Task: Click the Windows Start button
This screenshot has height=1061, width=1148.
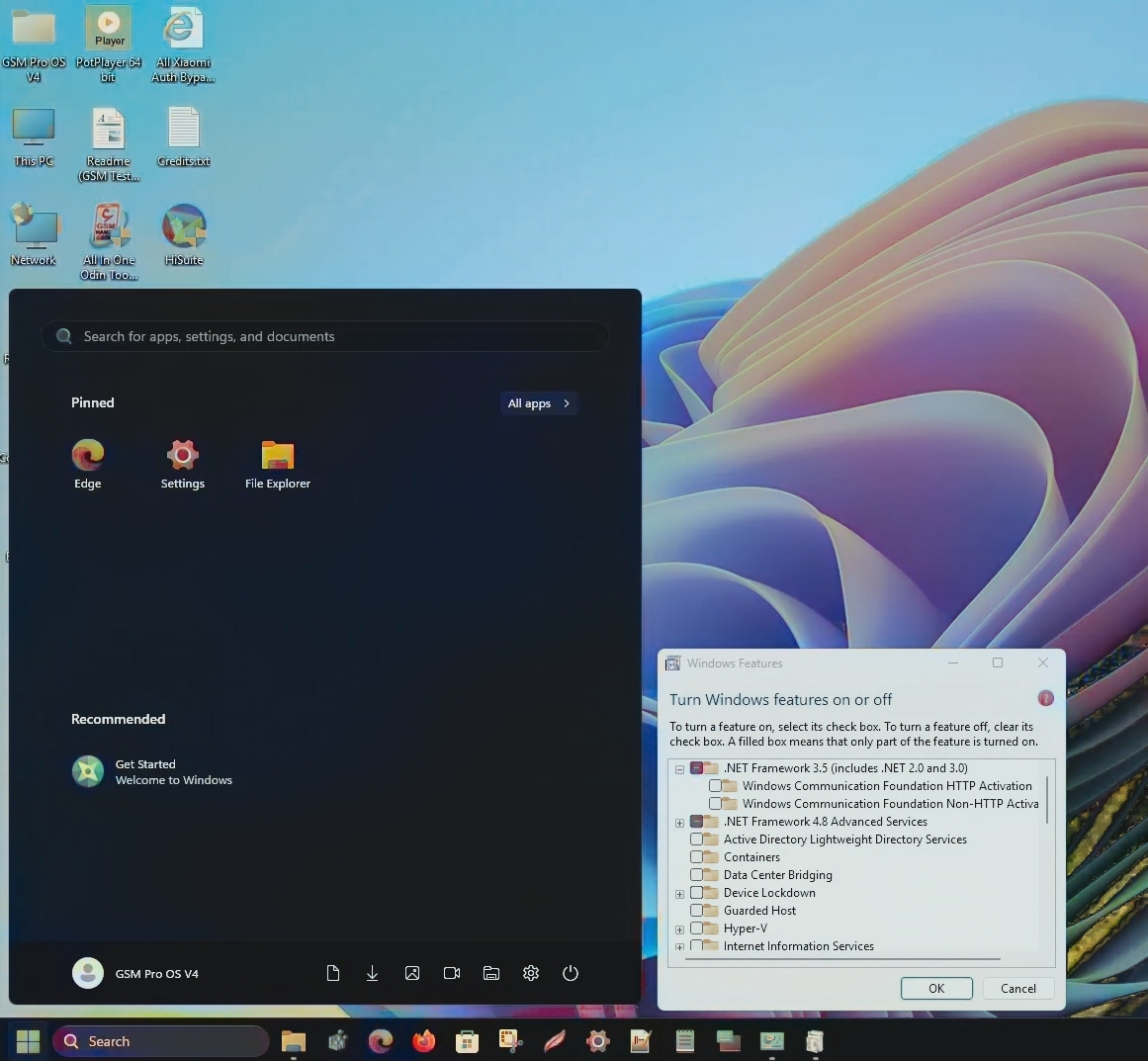Action: 28,1040
